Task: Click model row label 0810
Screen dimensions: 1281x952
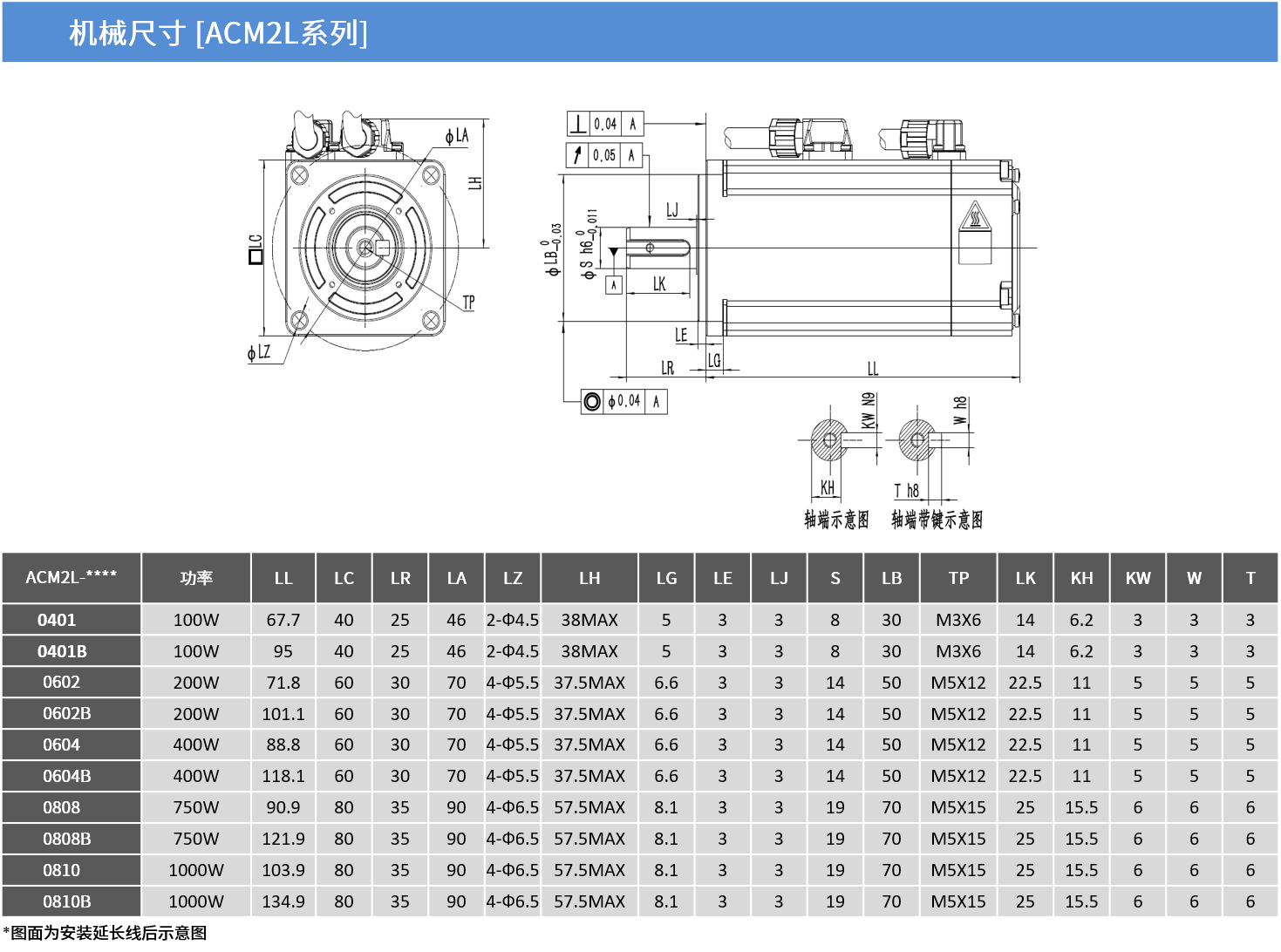Action: pos(61,870)
